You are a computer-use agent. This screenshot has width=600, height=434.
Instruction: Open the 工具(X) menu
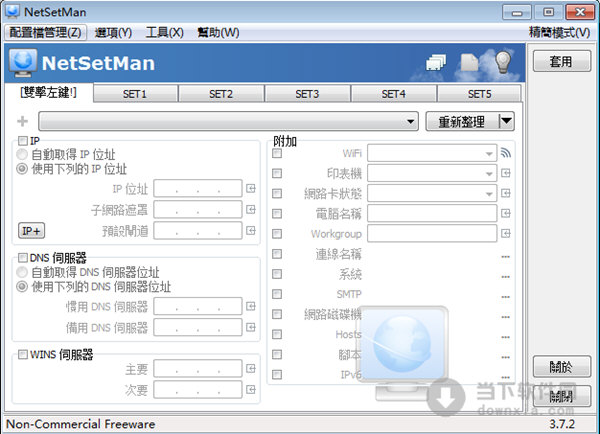pyautogui.click(x=165, y=33)
